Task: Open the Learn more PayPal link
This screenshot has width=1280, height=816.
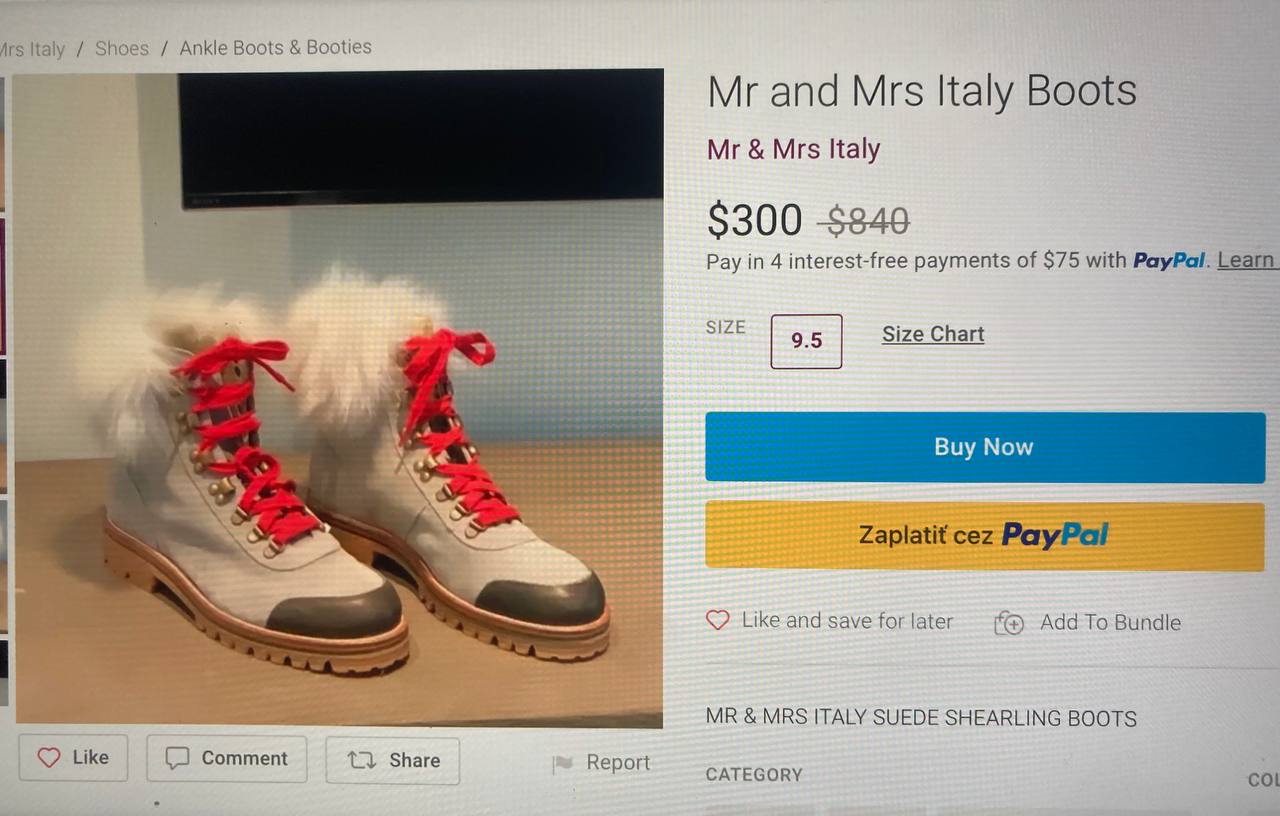Action: (1247, 260)
